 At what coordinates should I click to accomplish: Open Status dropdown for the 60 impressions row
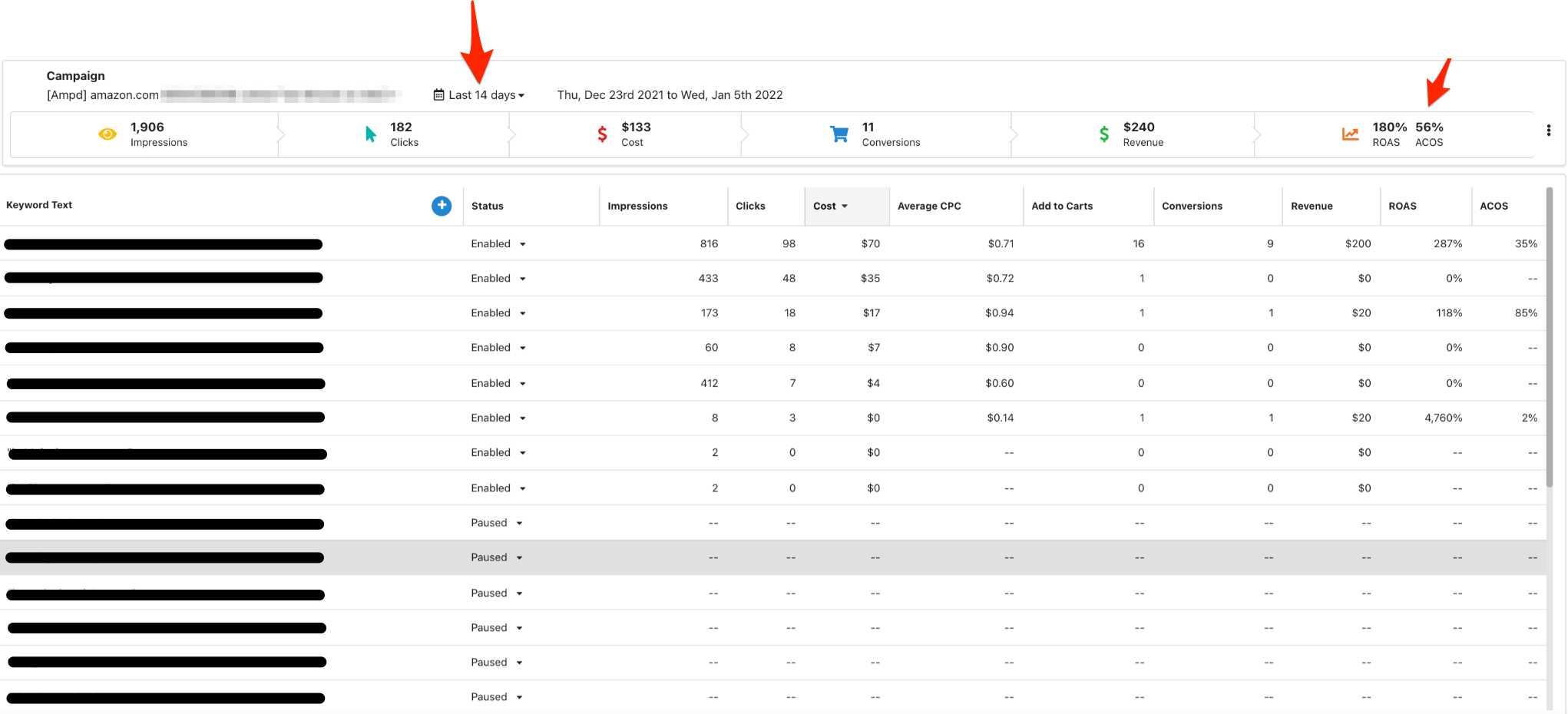tap(498, 348)
